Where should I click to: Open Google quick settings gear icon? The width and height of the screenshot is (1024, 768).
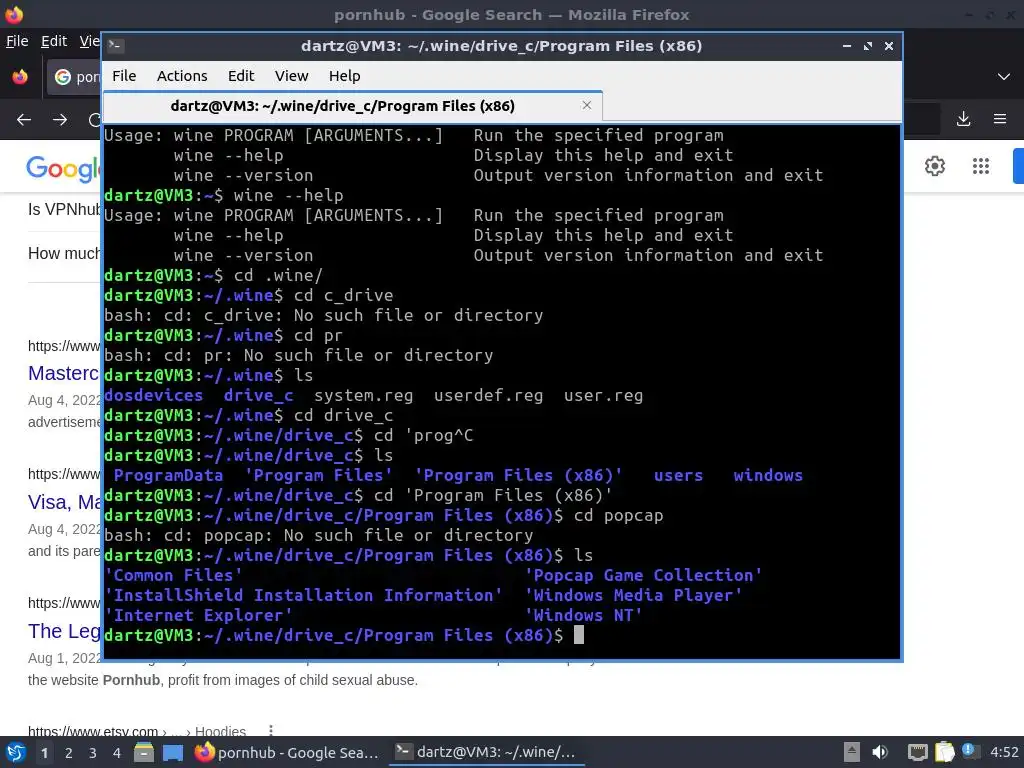coord(935,166)
